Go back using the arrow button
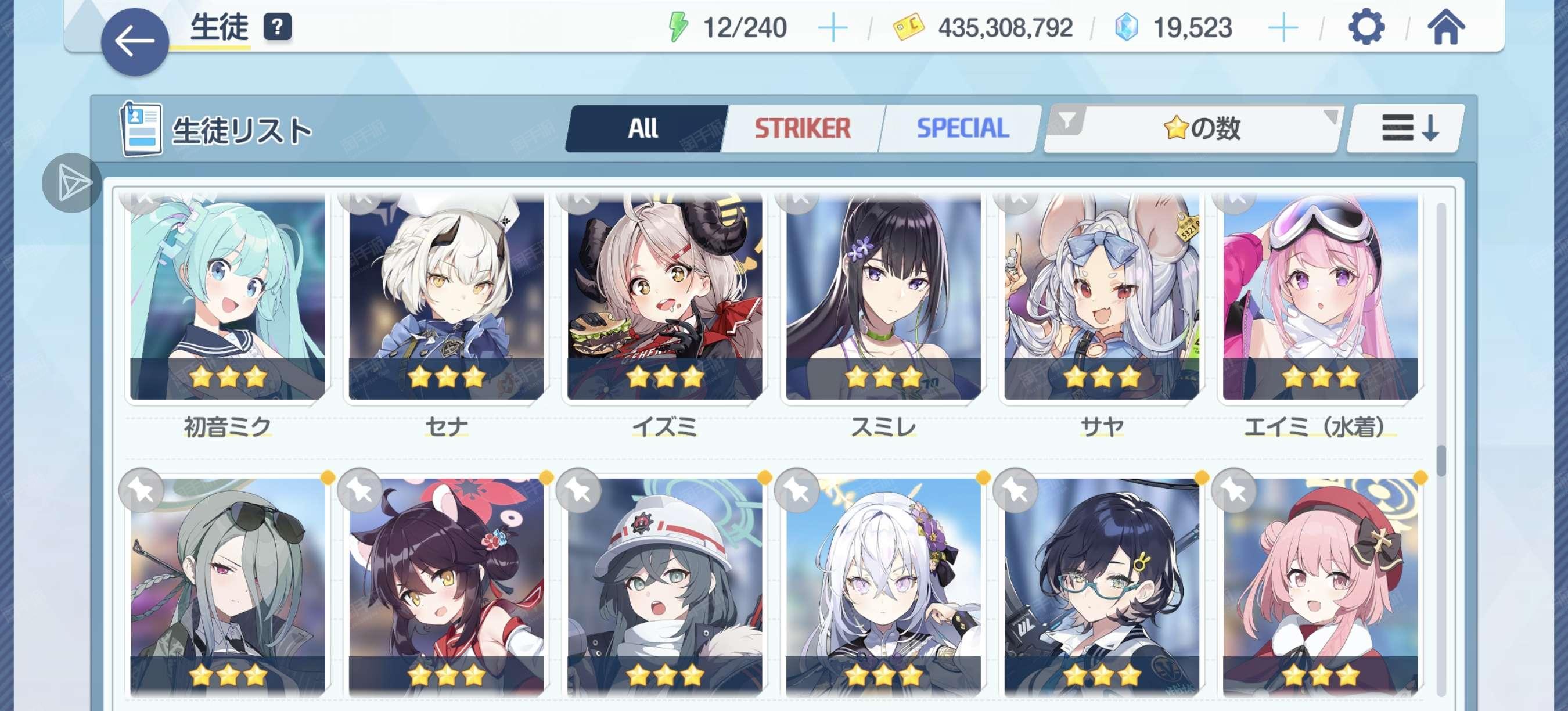Image resolution: width=1568 pixels, height=711 pixels. 135,42
